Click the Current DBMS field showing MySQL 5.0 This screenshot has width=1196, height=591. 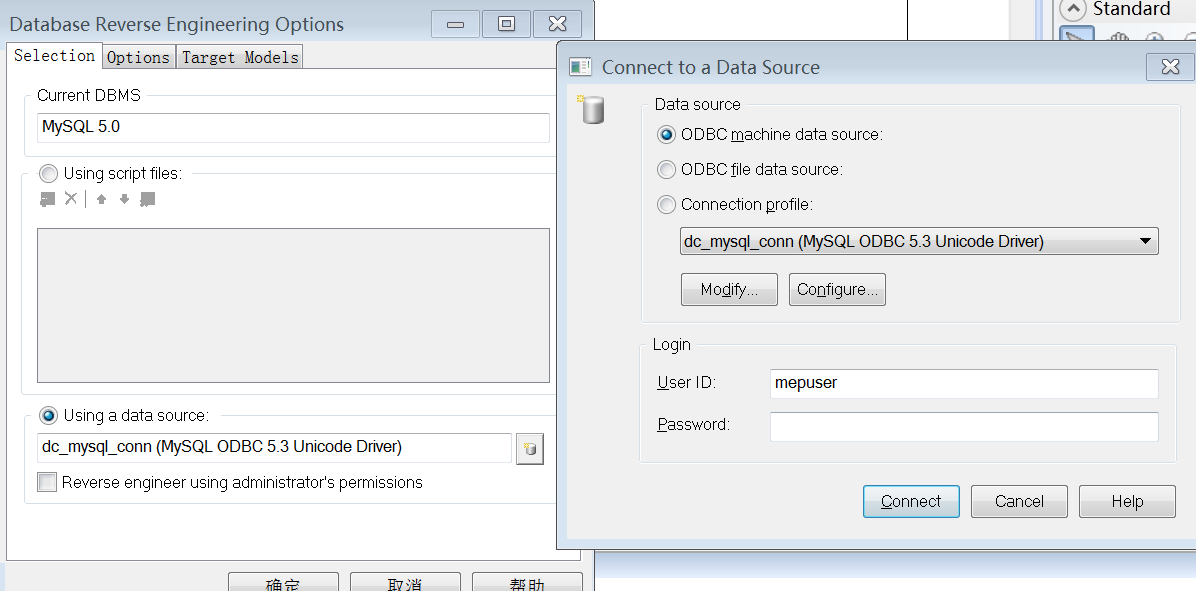click(x=293, y=127)
